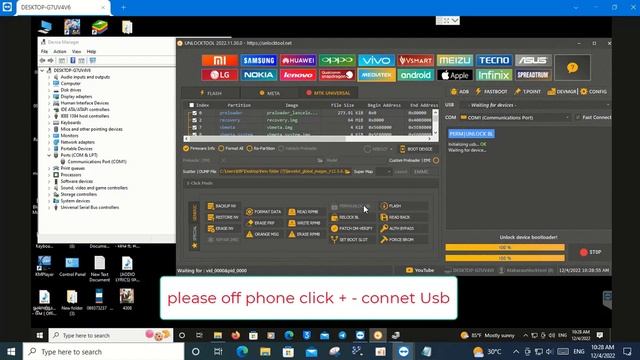
Task: Select the Tecno brand tile
Action: [x=494, y=60]
